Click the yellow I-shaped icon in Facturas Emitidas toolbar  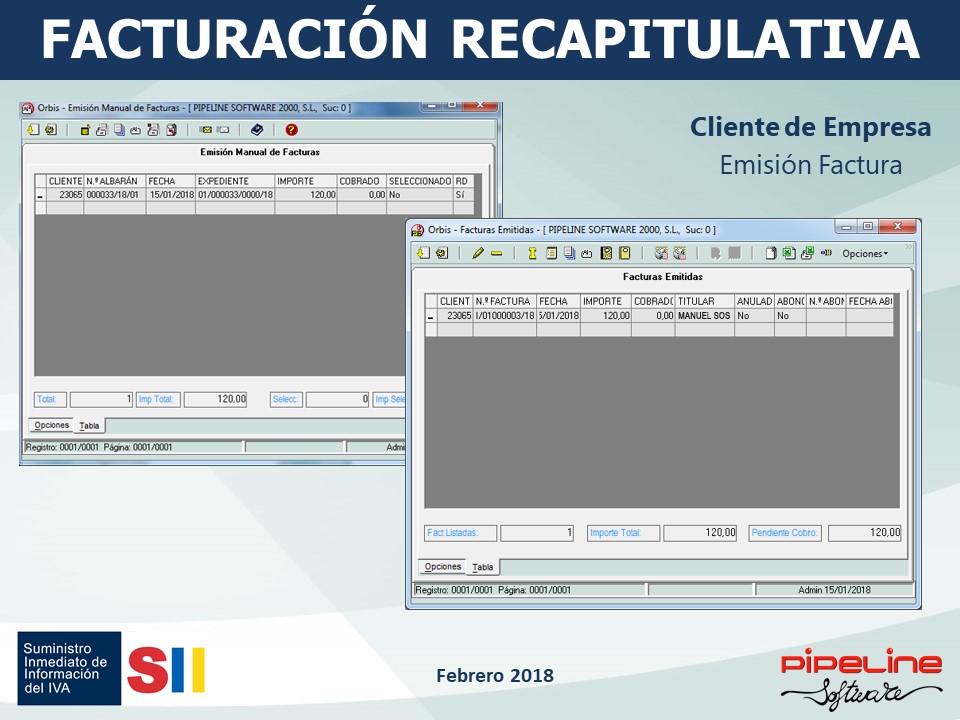(533, 253)
